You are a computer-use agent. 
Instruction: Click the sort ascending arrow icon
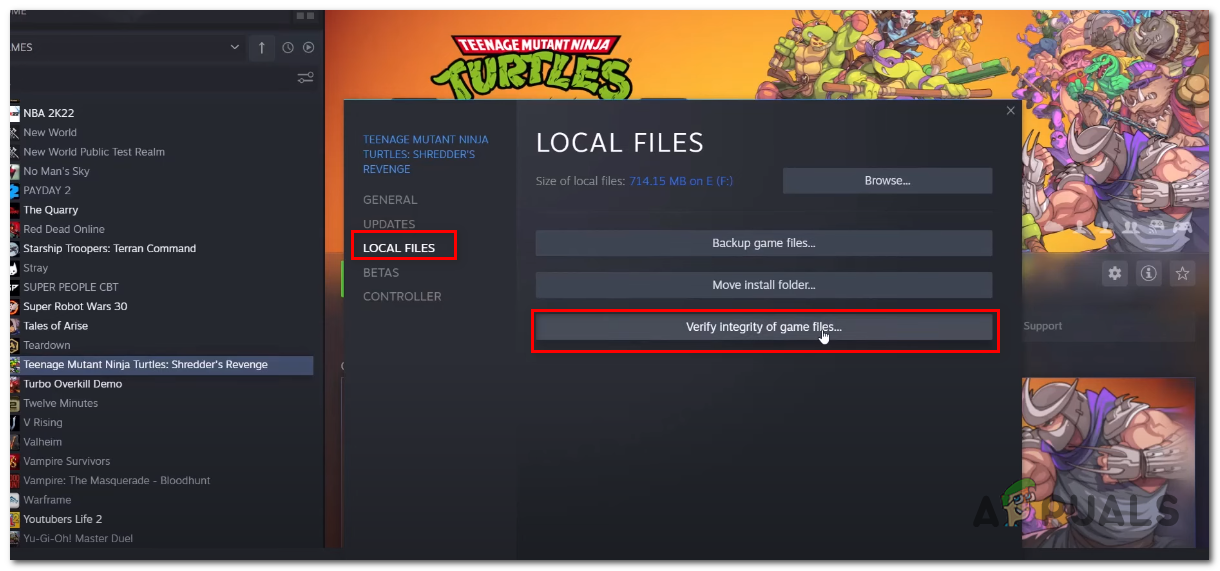[x=262, y=47]
